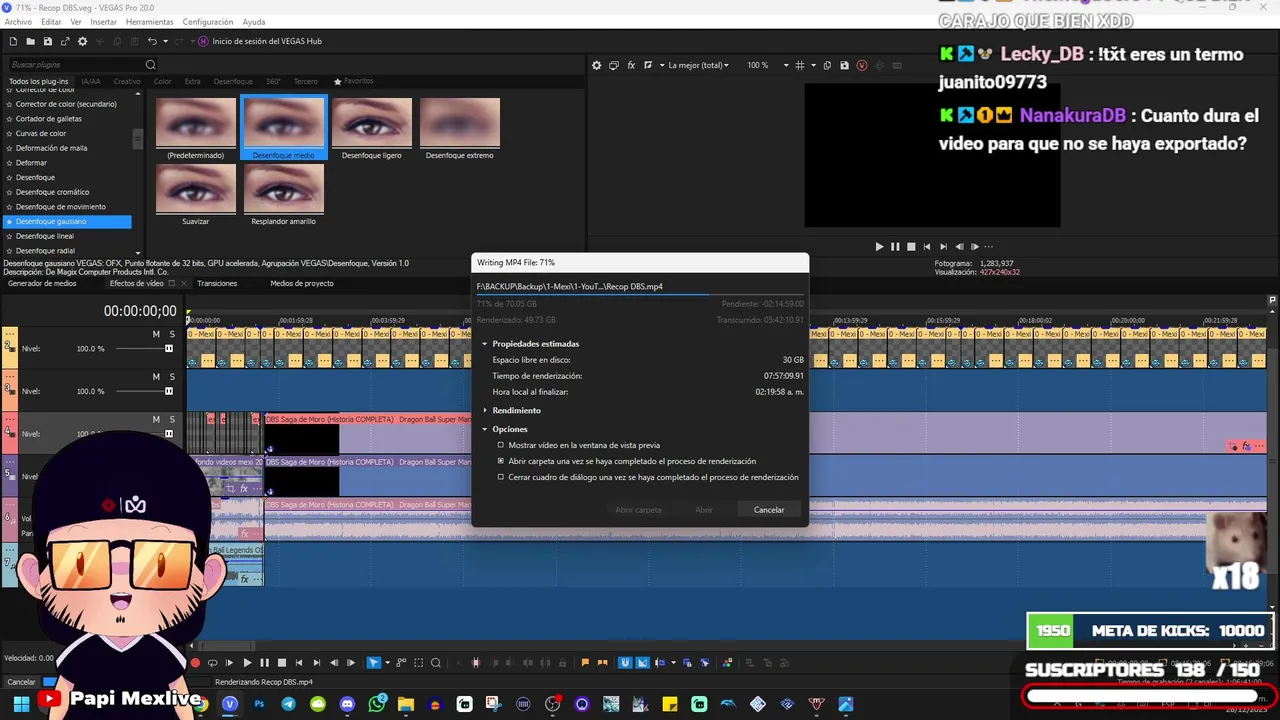Viewport: 1280px width, 720px height.
Task: Click the red circled V icon in preview toolbar
Action: (862, 65)
